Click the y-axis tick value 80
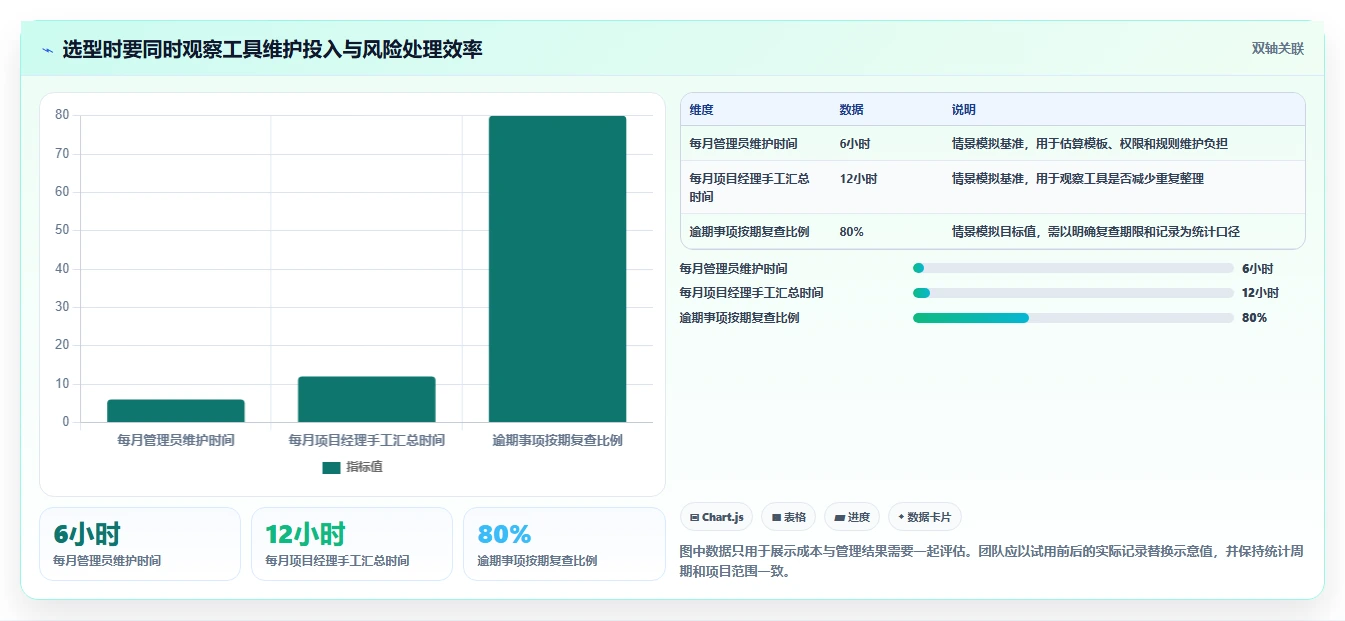The width and height of the screenshot is (1345, 621). click(62, 115)
